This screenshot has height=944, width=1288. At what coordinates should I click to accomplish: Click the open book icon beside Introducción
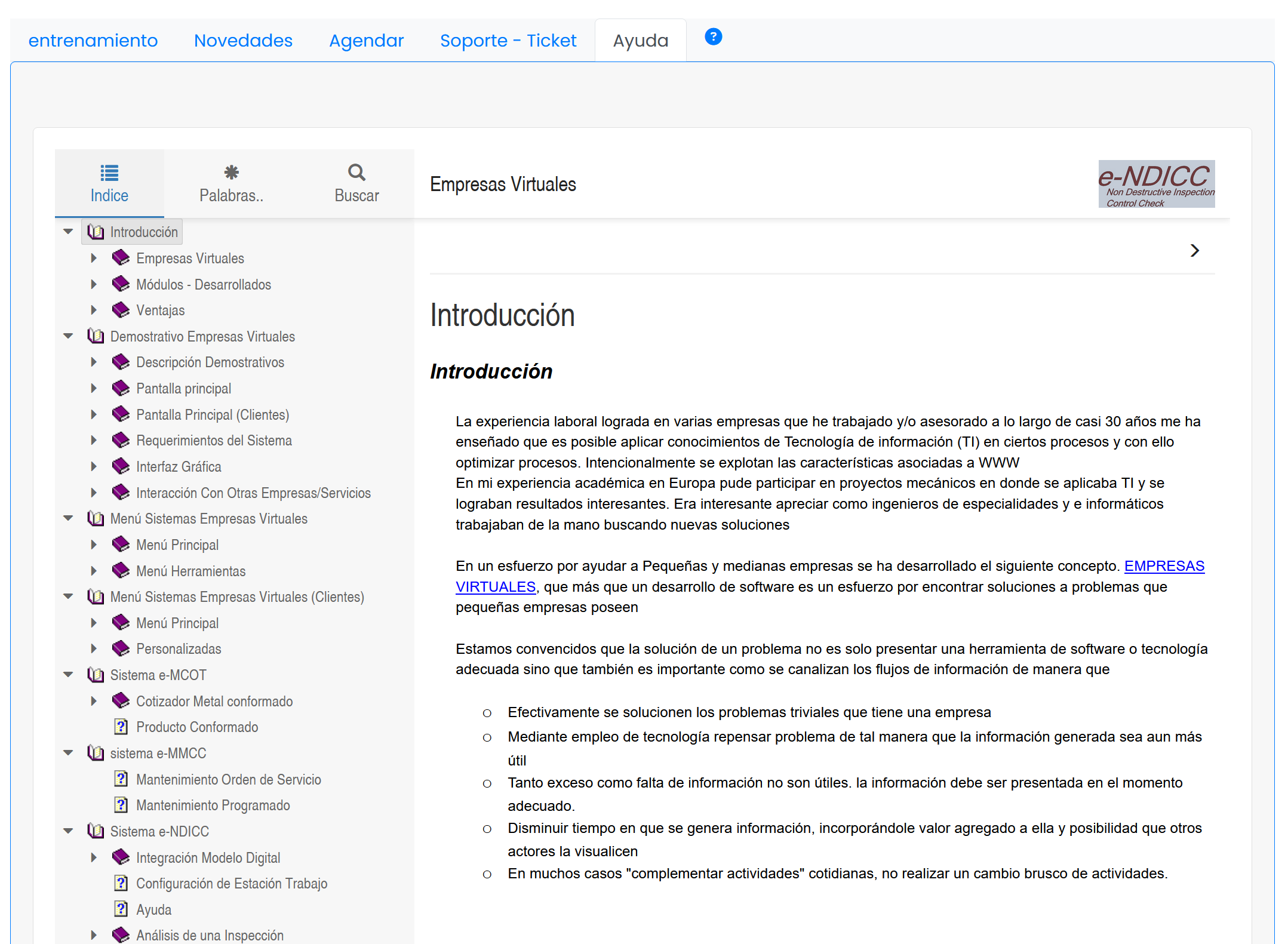[96, 232]
